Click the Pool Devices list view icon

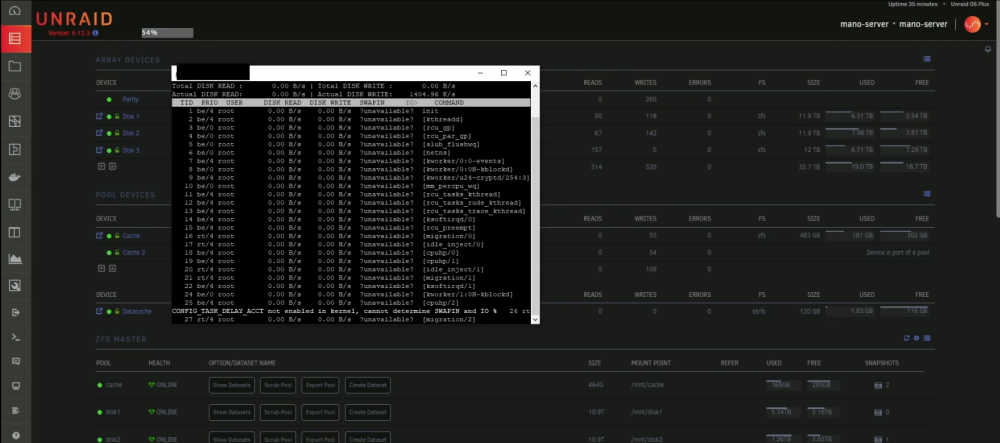[927, 194]
